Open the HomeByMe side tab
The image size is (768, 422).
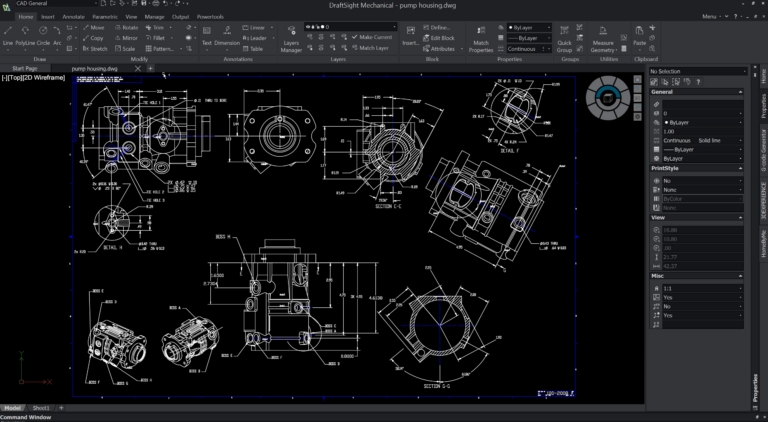click(x=763, y=245)
